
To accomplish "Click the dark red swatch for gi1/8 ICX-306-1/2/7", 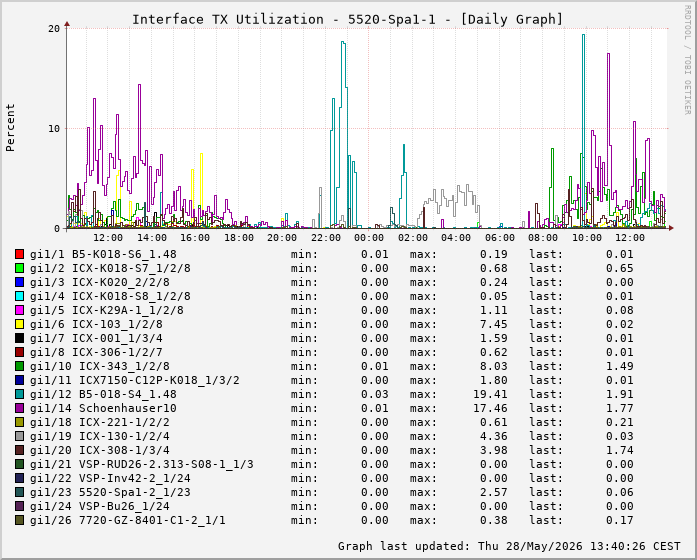I will click(19, 352).
